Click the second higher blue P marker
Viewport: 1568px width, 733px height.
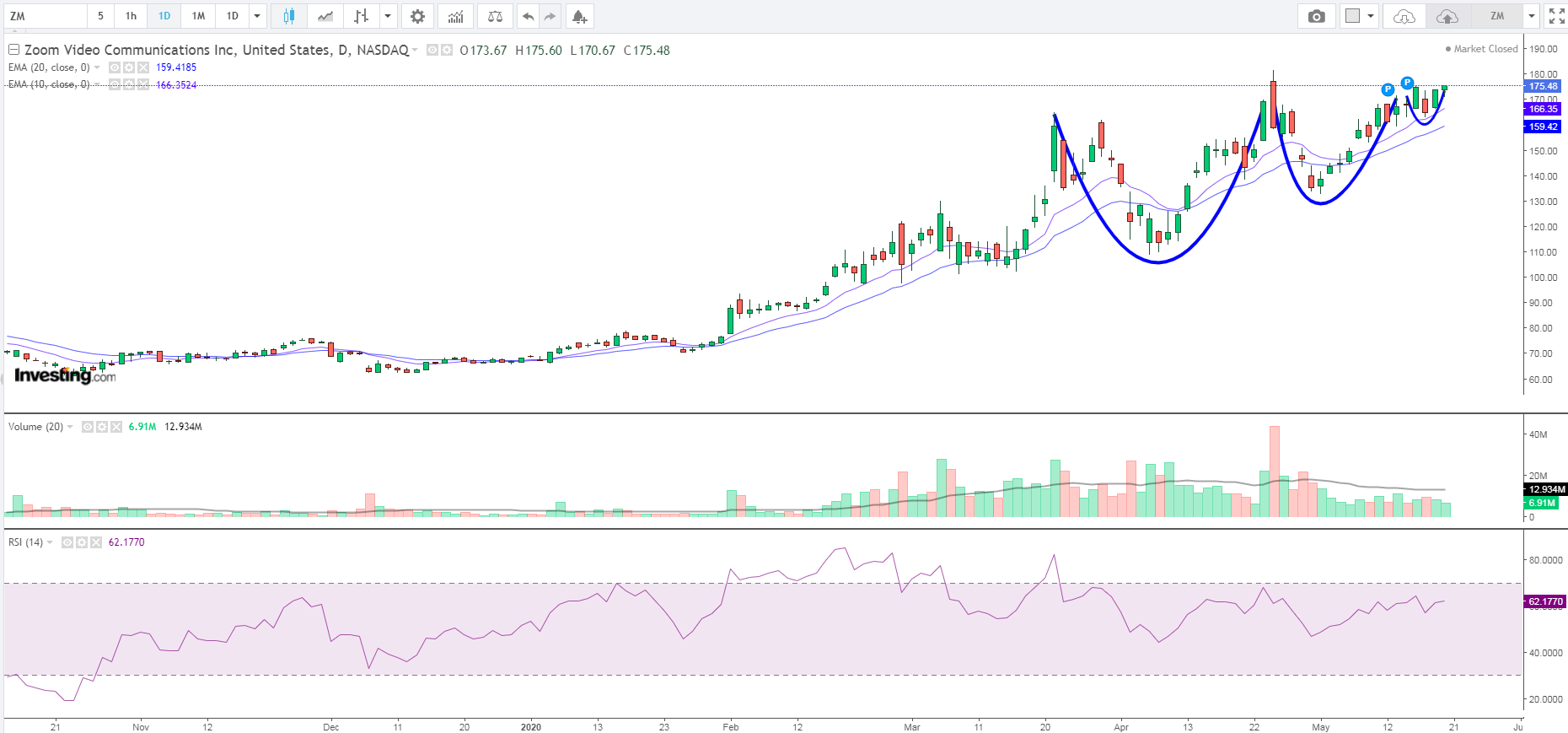tap(1407, 83)
